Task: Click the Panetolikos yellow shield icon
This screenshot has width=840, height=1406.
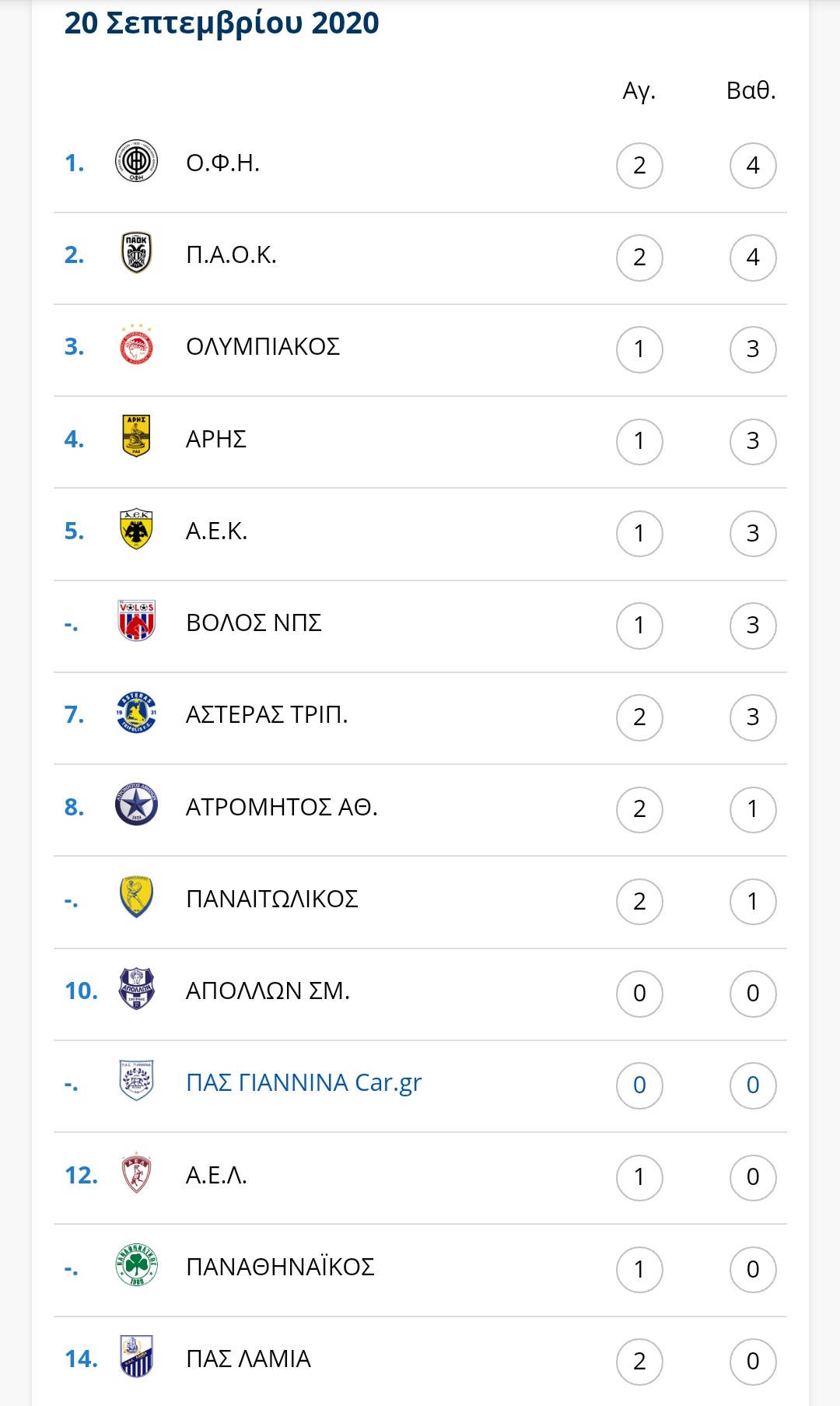Action: tap(136, 896)
